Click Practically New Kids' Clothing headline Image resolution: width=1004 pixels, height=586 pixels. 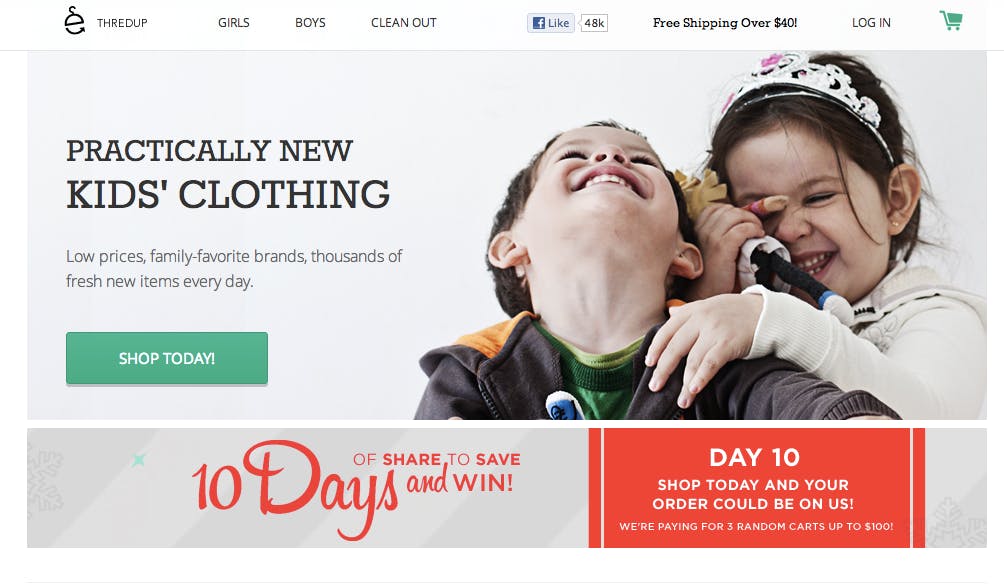pos(228,174)
